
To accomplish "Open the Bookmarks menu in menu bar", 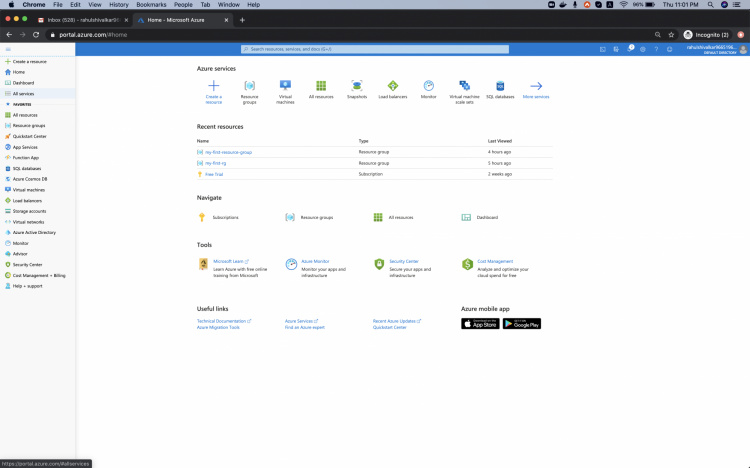I will click(151, 5).
